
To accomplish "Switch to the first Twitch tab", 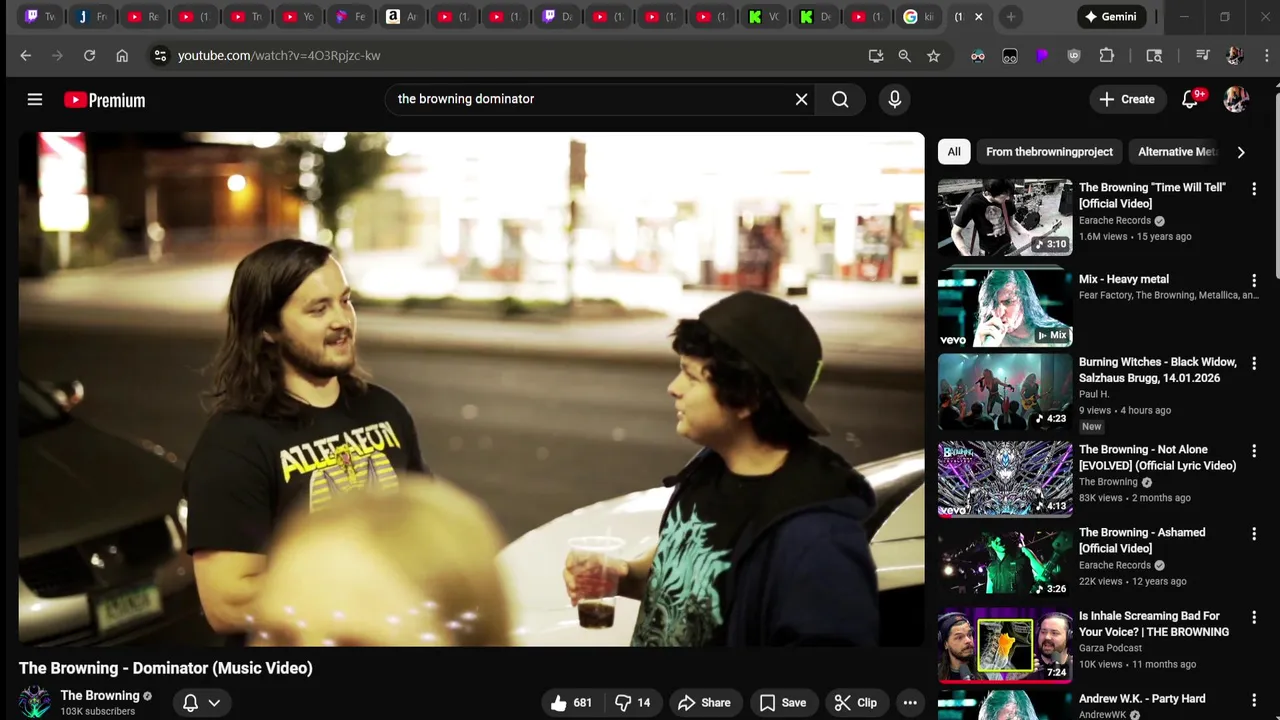I will pyautogui.click(x=41, y=17).
